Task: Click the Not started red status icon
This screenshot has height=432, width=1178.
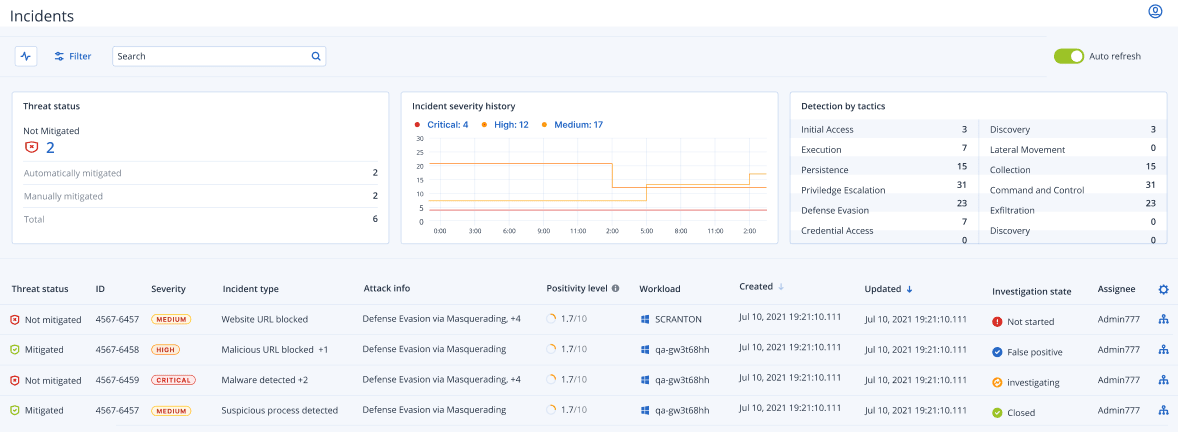Action: tap(997, 322)
